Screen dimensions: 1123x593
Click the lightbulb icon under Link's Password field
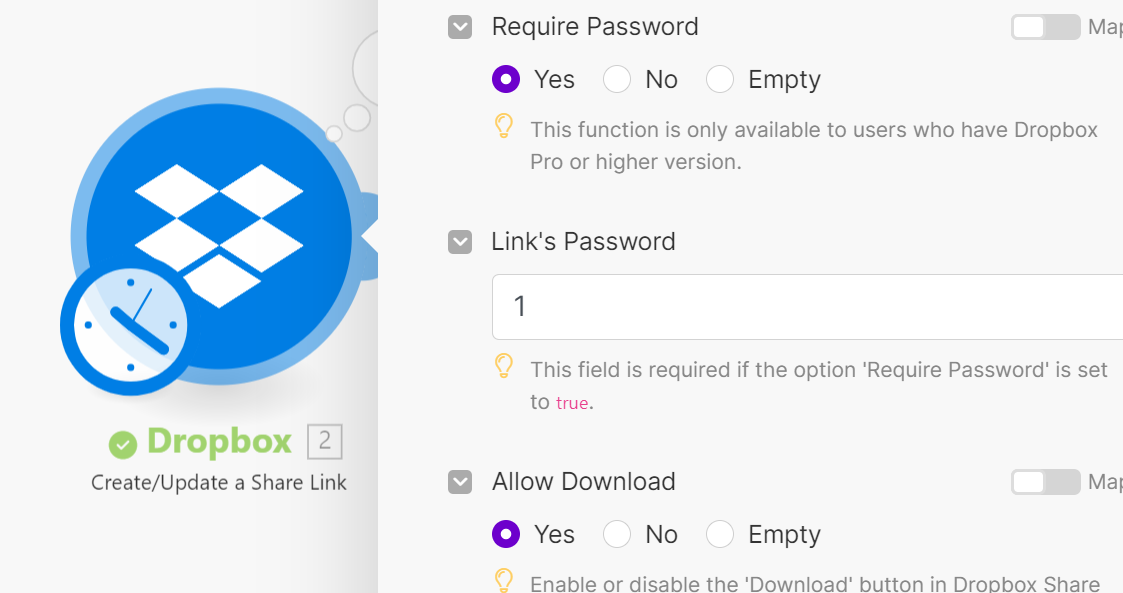pos(503,366)
